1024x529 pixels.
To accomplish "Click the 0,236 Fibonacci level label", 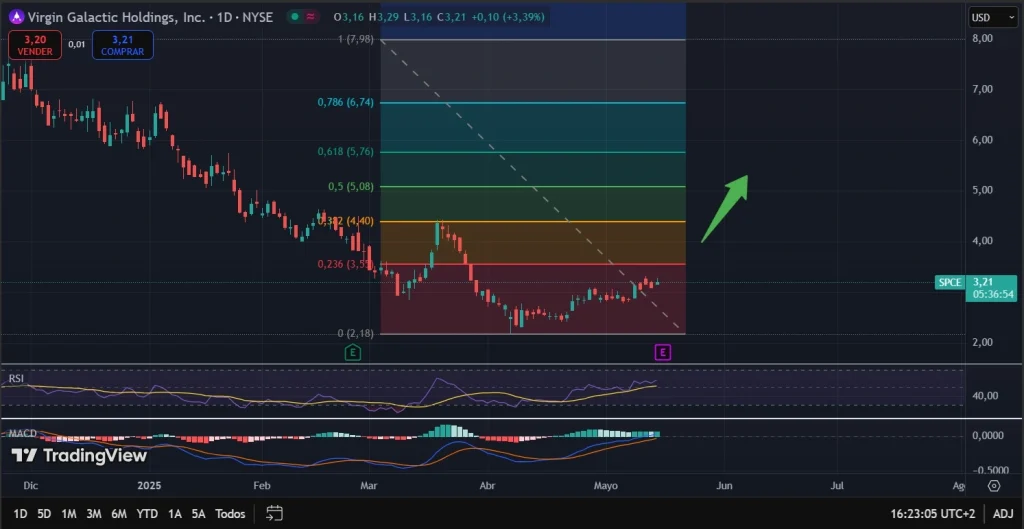I will (x=345, y=264).
